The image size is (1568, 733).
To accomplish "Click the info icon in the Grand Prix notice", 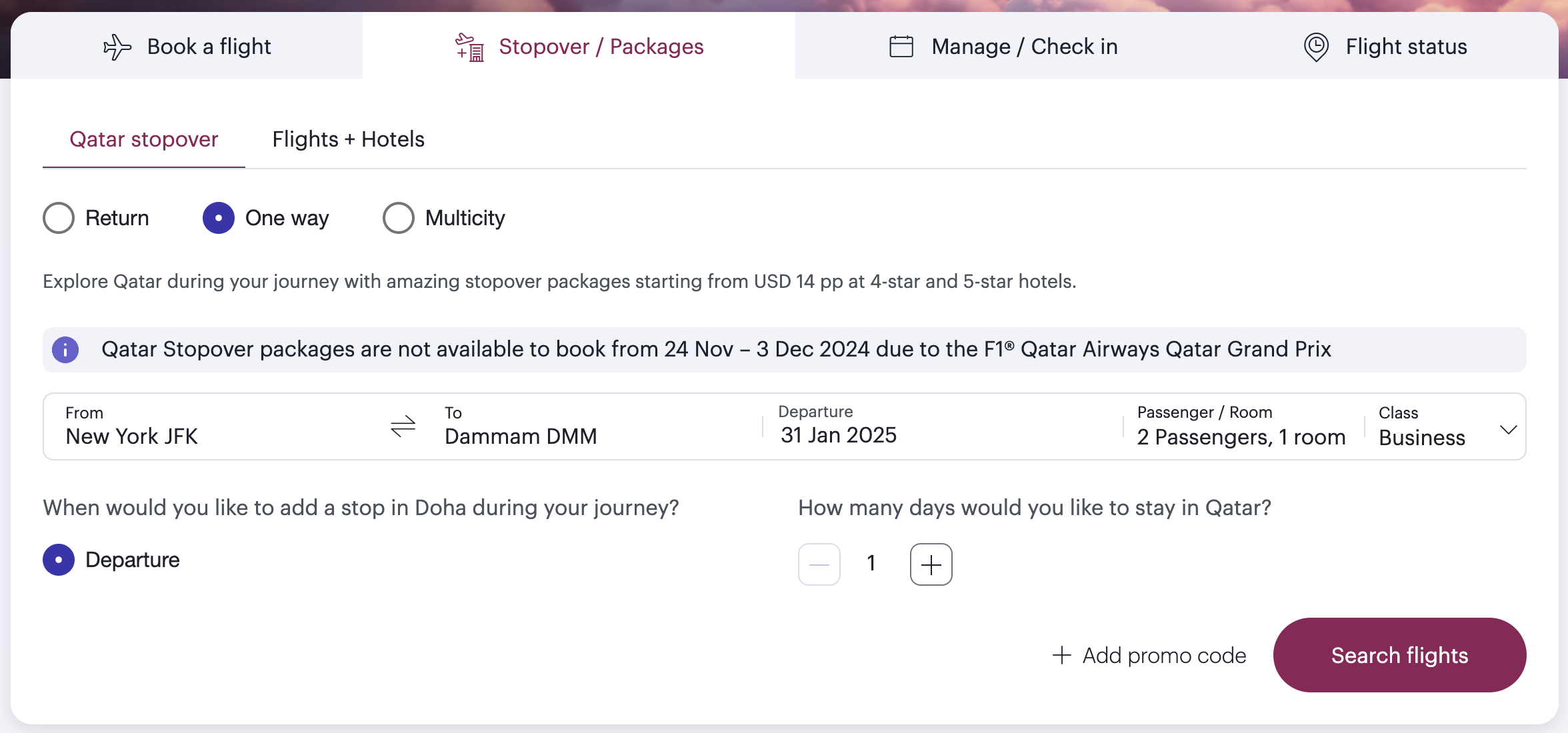I will pyautogui.click(x=65, y=349).
